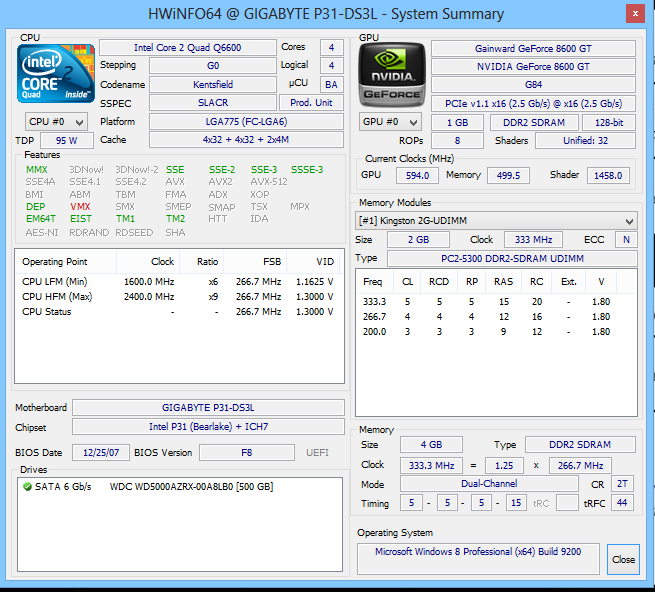
Task: Click the PCIe v1.1 x16 bus field
Action: tap(533, 104)
